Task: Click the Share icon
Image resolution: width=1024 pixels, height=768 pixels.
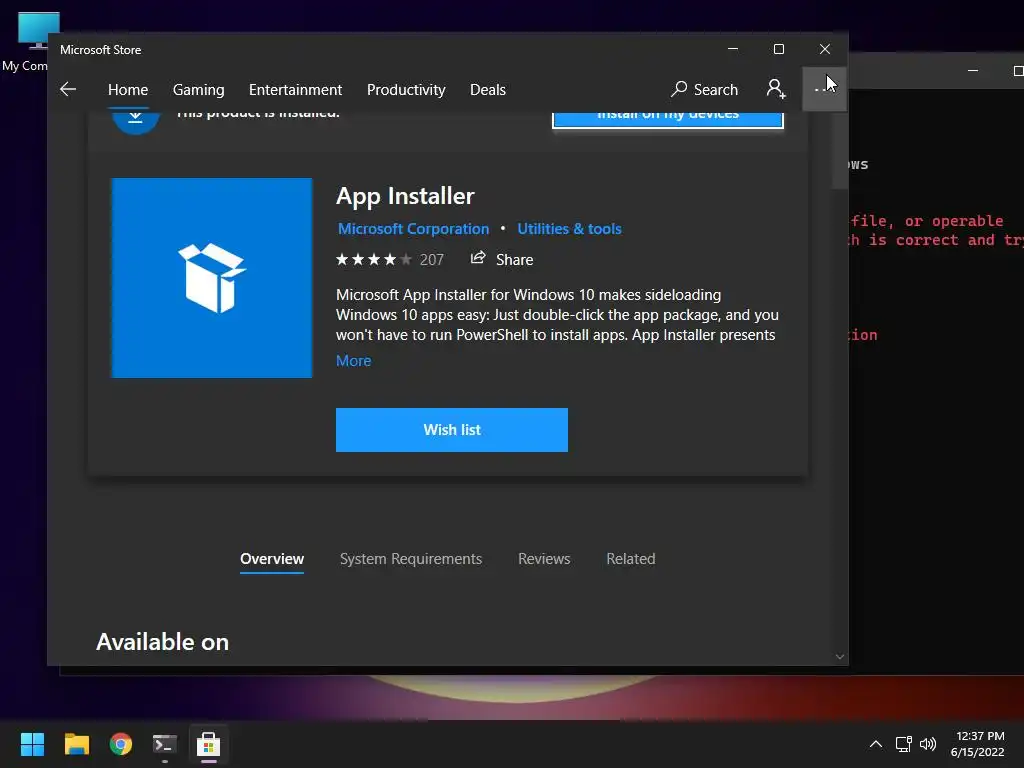Action: click(478, 258)
